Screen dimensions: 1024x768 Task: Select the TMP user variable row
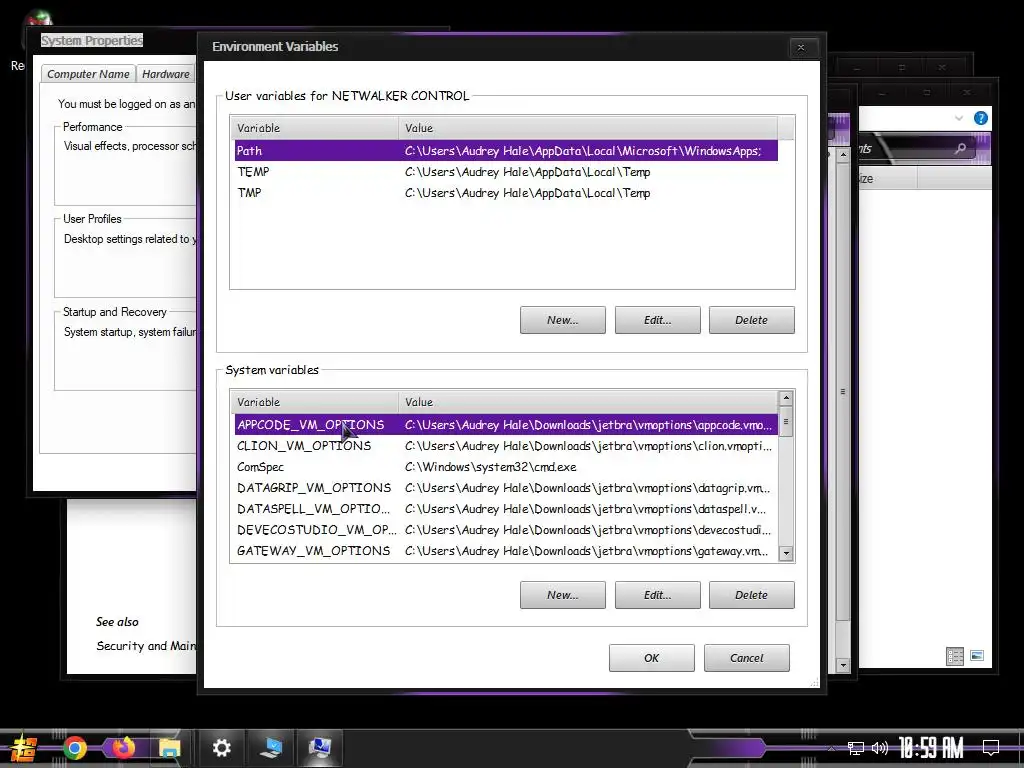(506, 193)
